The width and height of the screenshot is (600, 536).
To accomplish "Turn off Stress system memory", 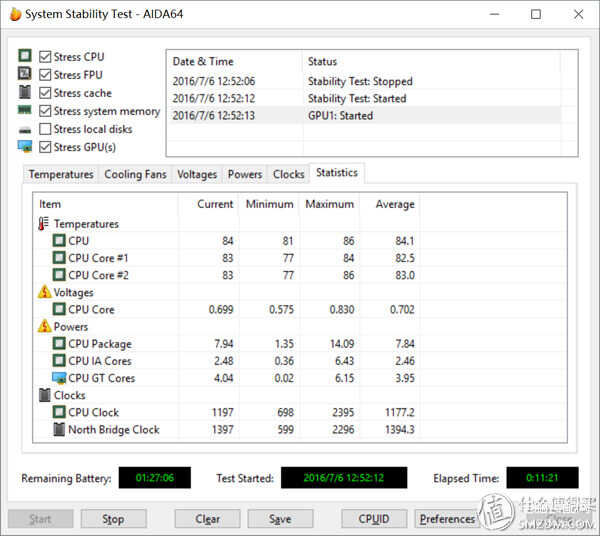I will pyautogui.click(x=45, y=111).
